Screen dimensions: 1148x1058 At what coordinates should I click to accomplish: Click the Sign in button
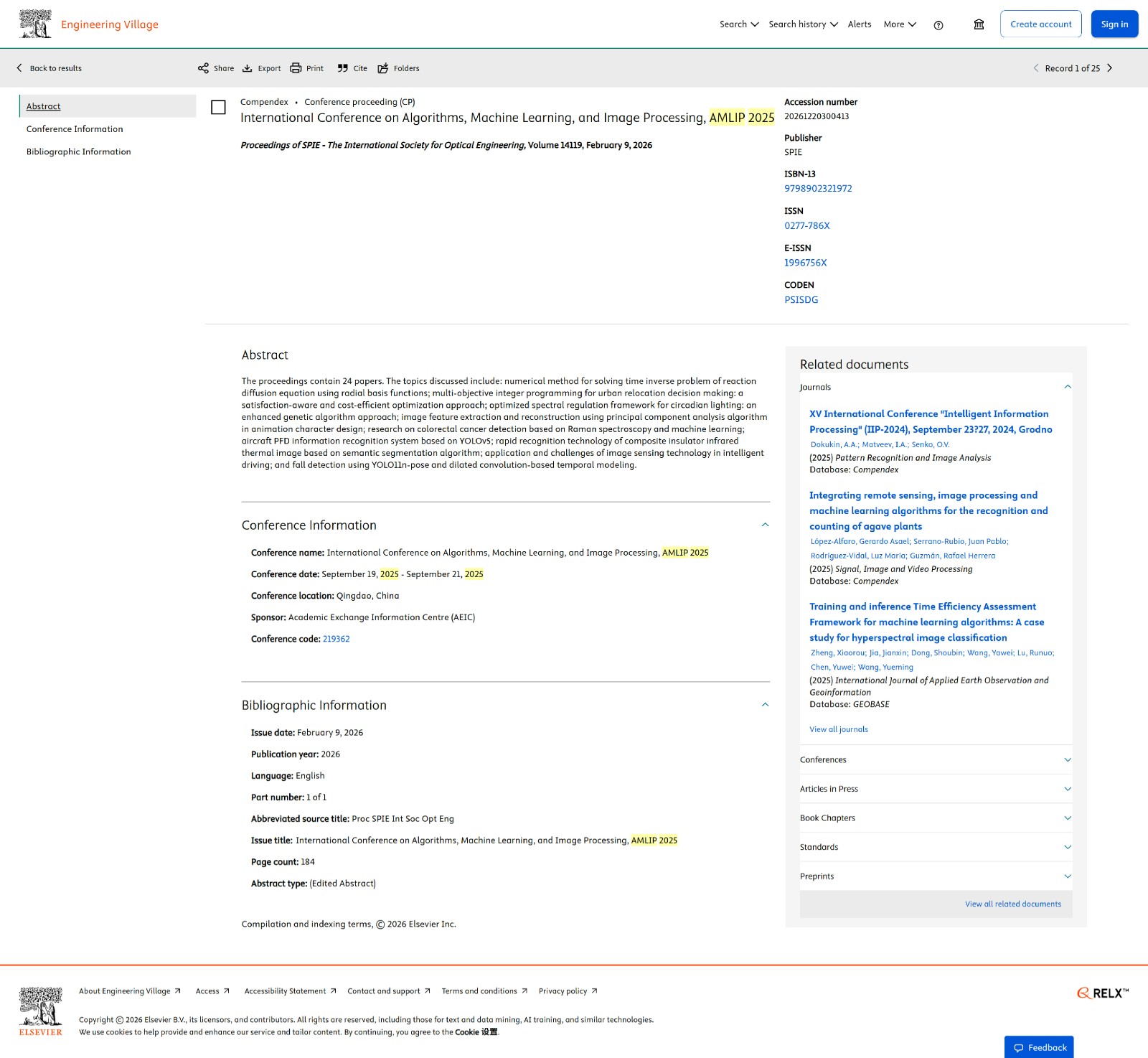click(1114, 24)
